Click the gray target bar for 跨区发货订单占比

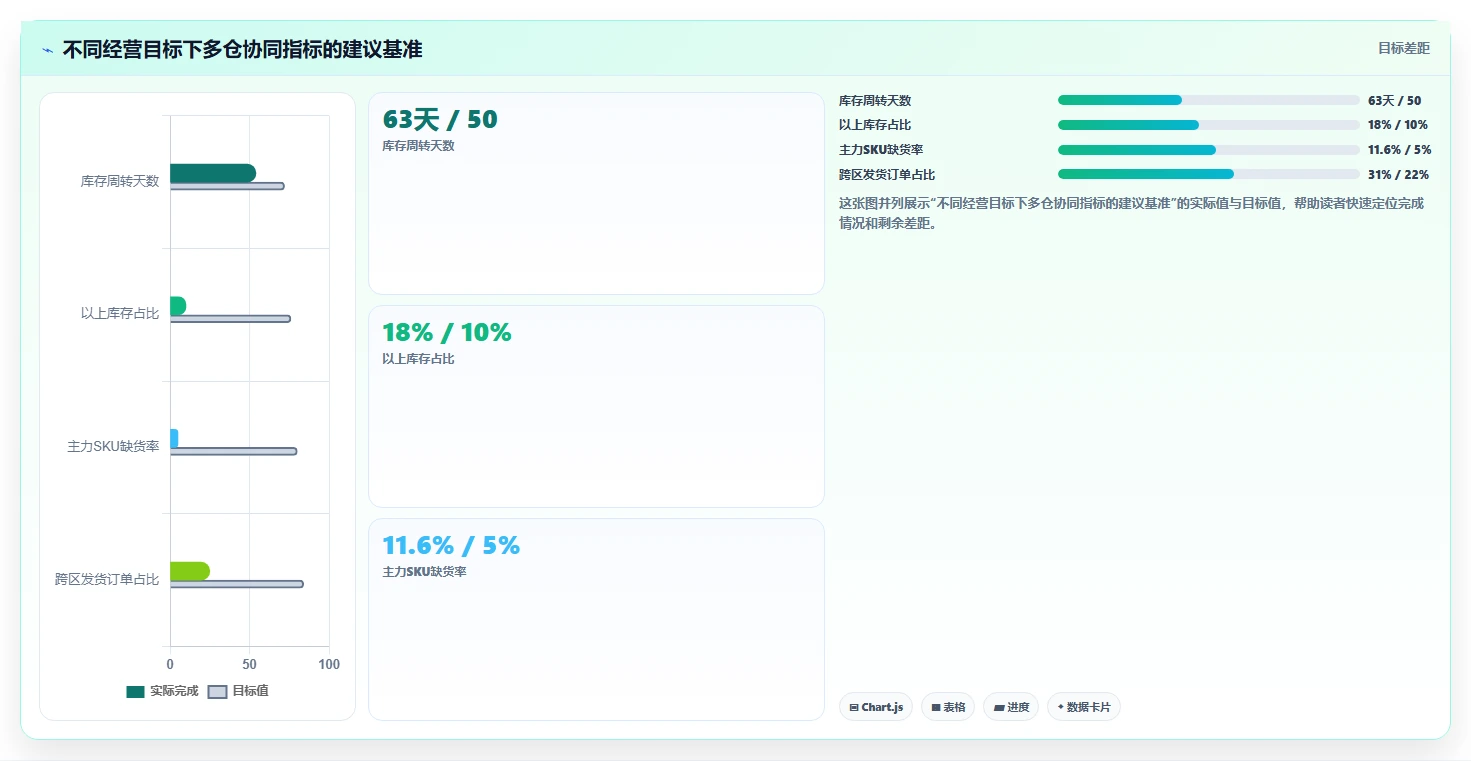point(236,584)
